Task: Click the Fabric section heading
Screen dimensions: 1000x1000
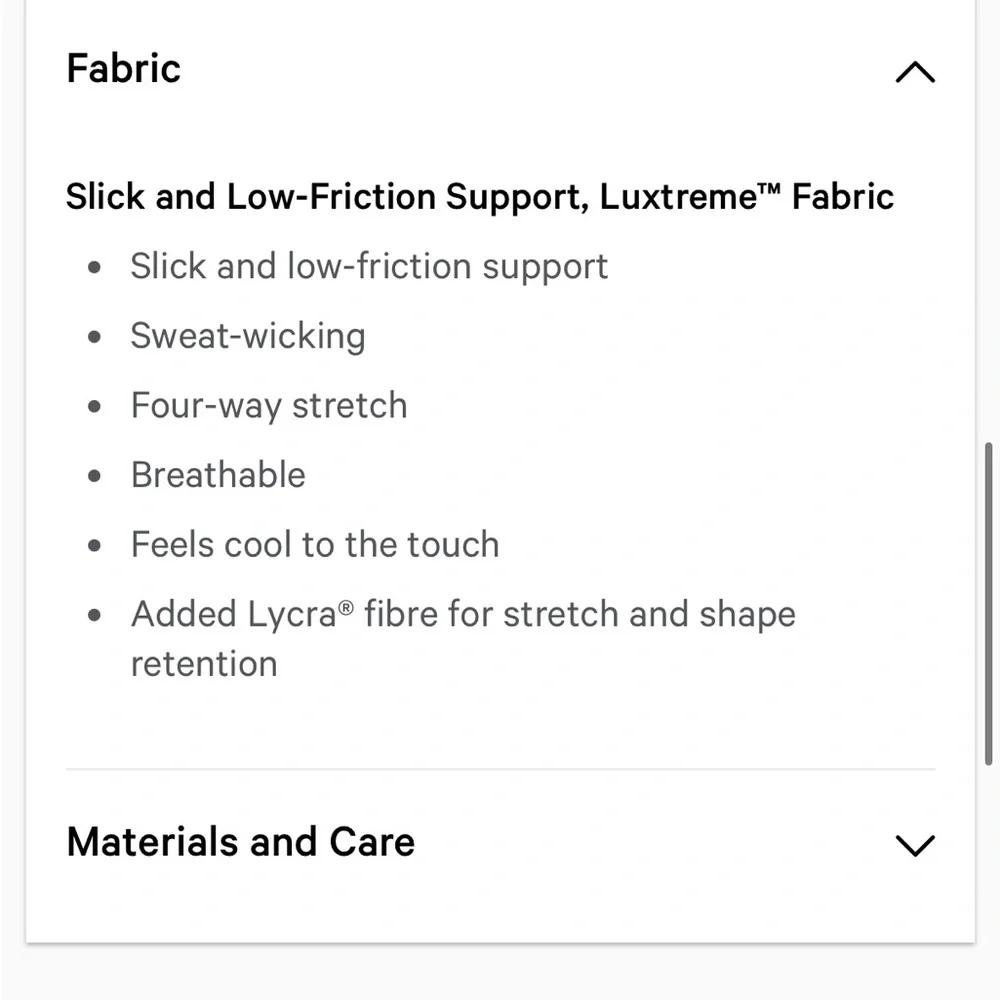Action: (124, 69)
